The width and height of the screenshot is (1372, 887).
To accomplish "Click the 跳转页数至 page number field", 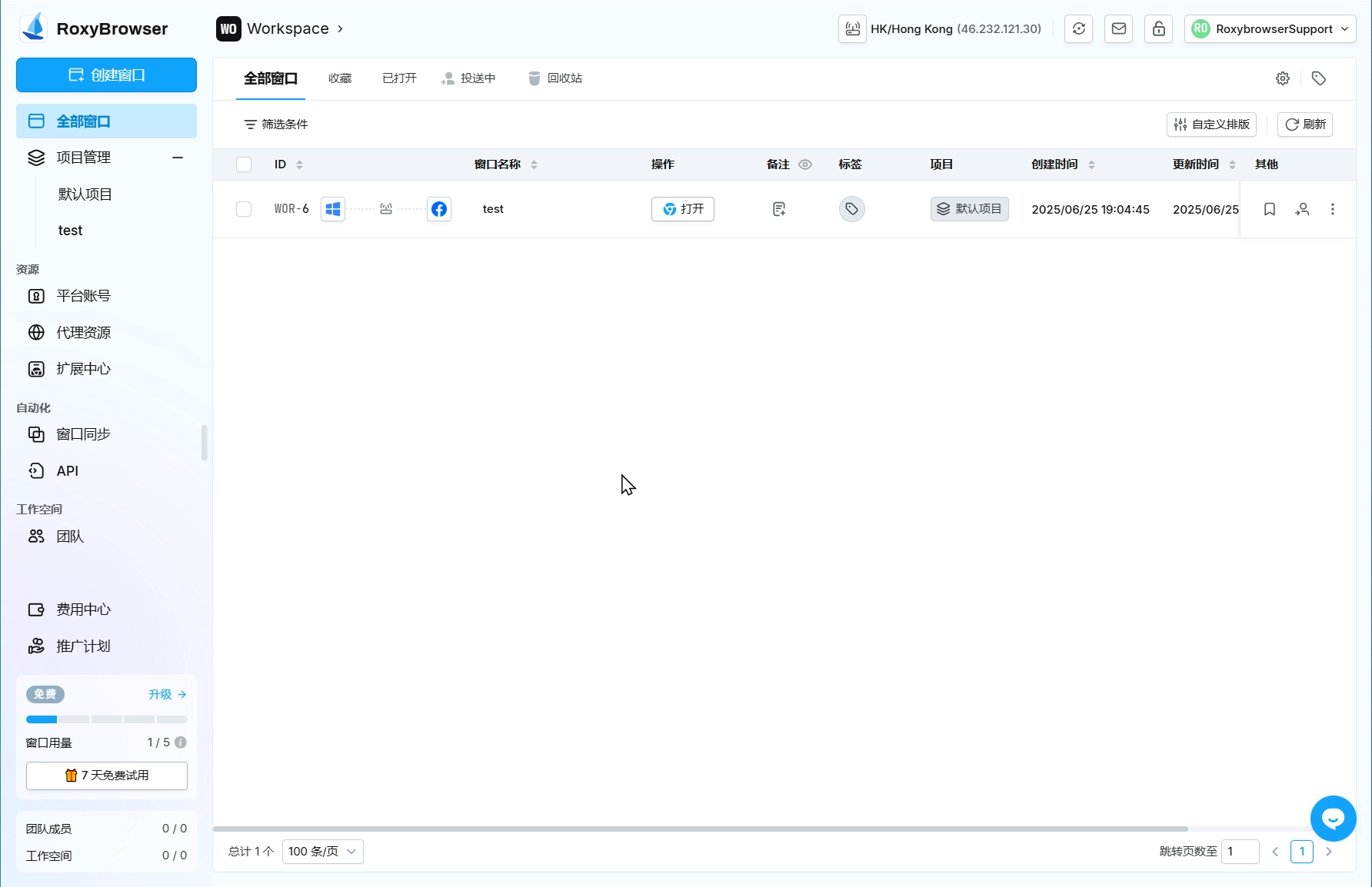I will tap(1240, 852).
